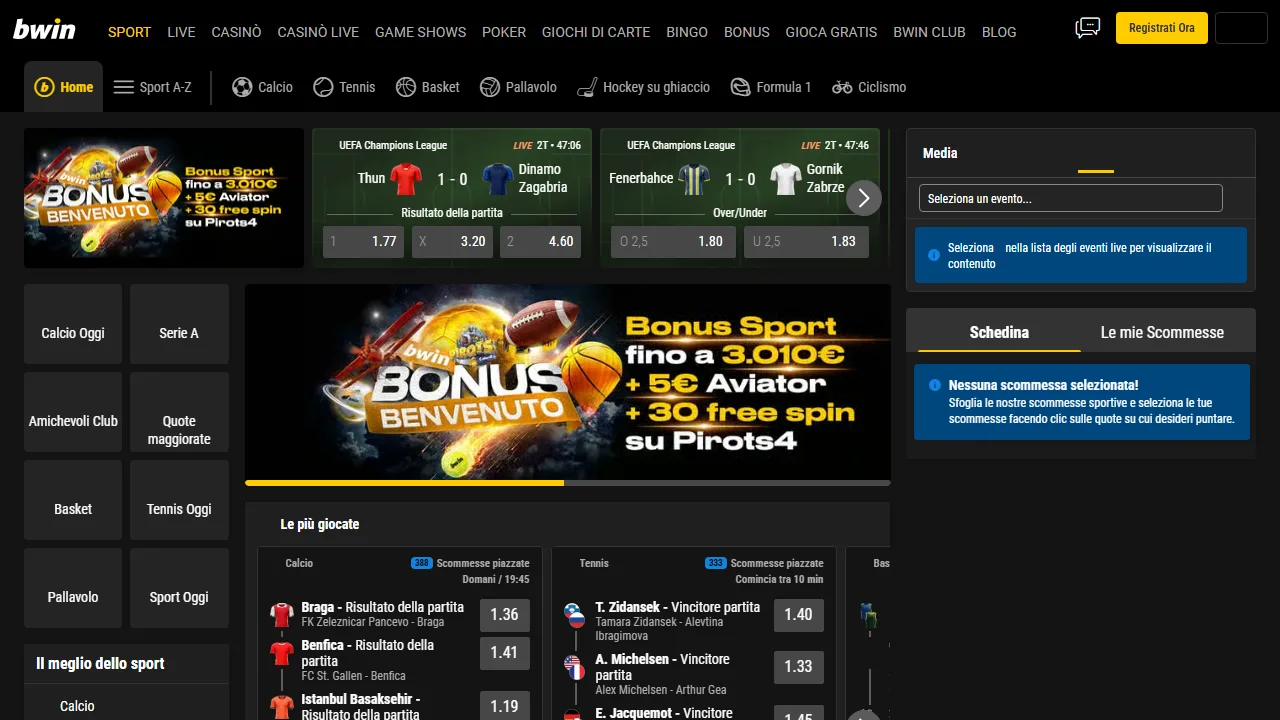Click the bwin logo
This screenshot has width=1280, height=720.
[x=44, y=29]
